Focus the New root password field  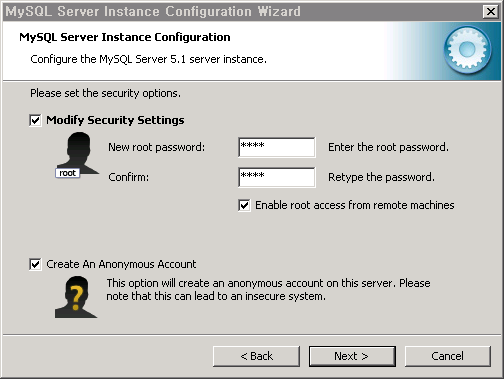(x=277, y=147)
